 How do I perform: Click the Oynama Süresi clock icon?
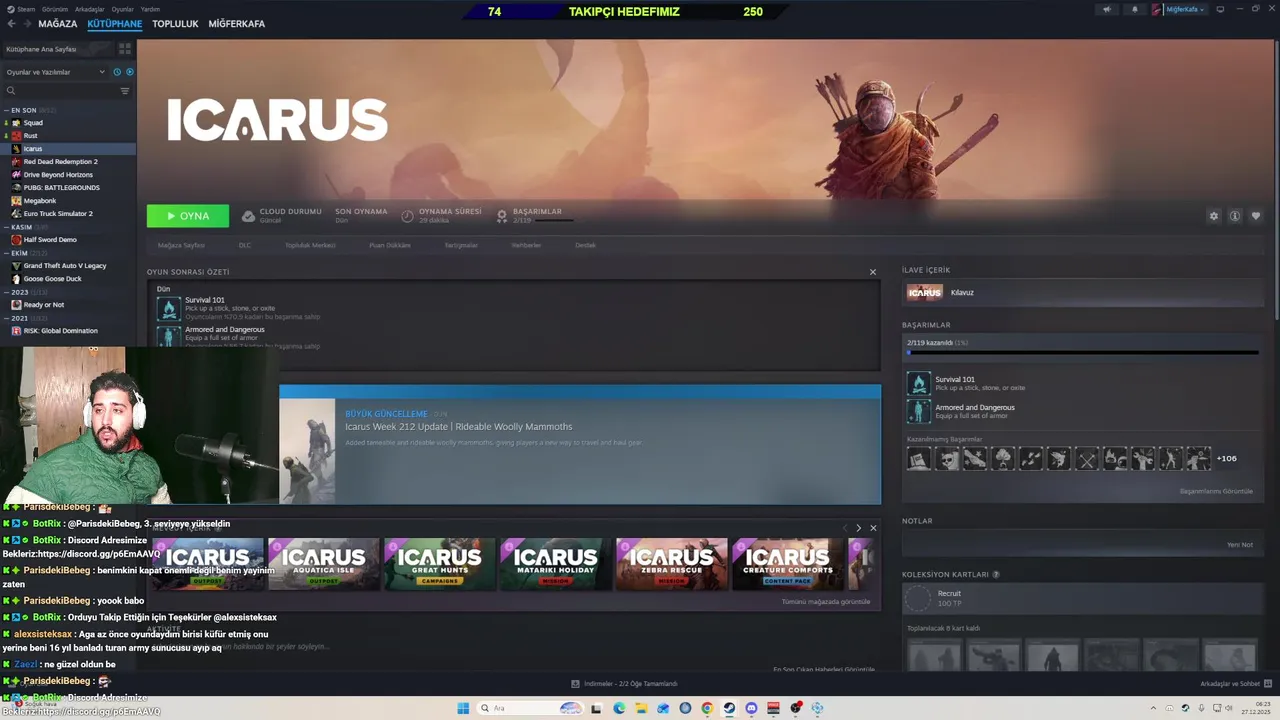[x=407, y=216]
